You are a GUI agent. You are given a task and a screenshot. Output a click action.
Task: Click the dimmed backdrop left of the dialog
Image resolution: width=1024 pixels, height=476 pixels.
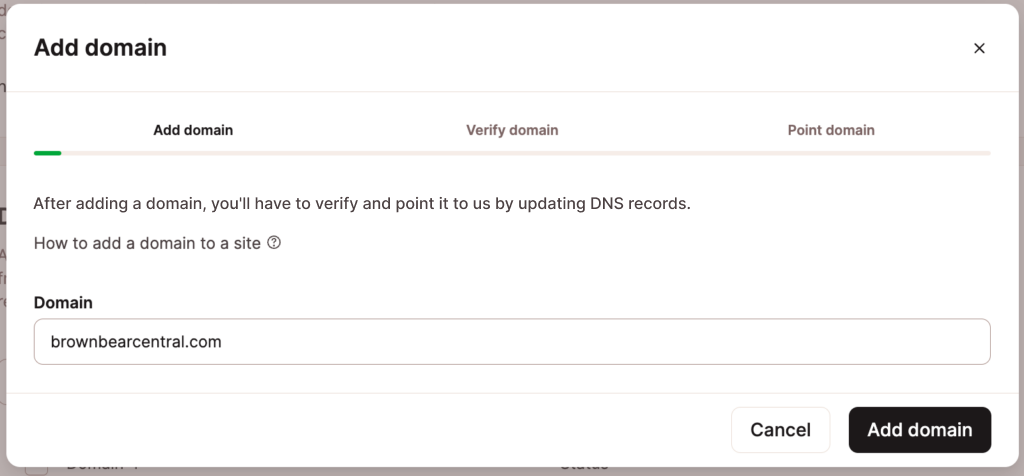tap(2, 300)
